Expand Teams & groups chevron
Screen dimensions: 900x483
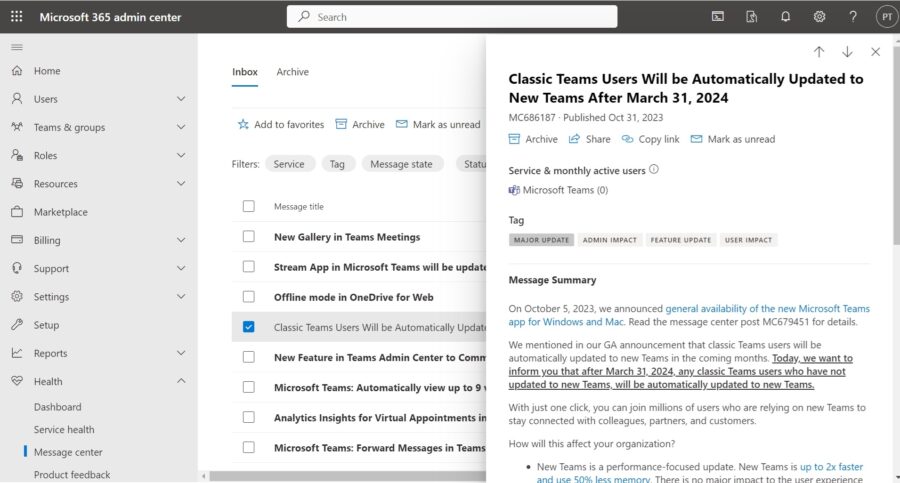(x=181, y=127)
